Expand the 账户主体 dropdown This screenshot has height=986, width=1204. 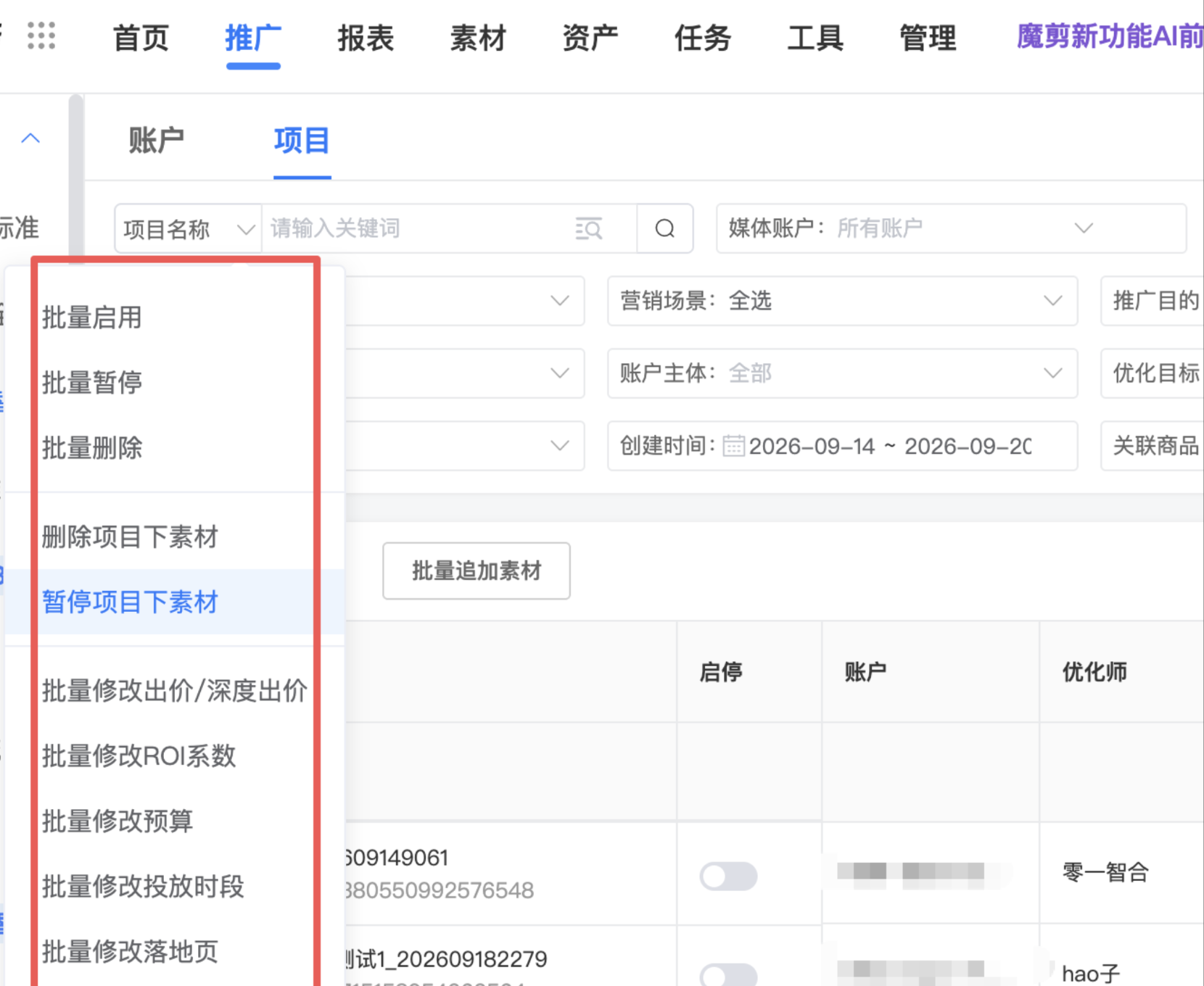(842, 373)
